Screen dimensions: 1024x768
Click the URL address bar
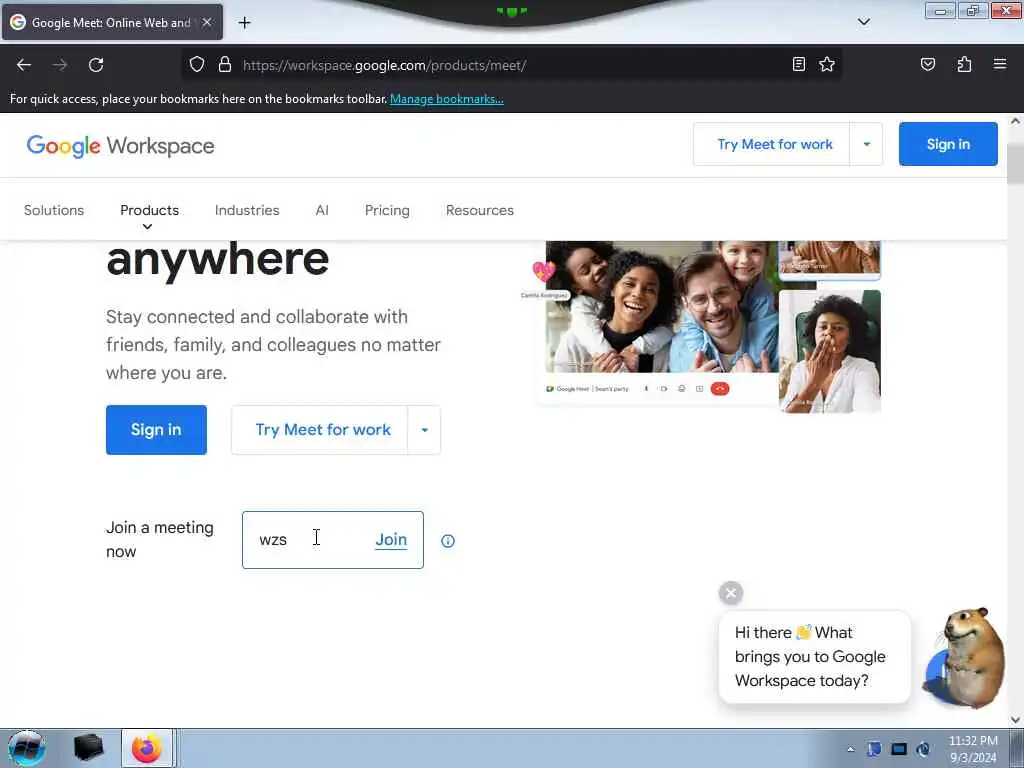click(x=509, y=65)
